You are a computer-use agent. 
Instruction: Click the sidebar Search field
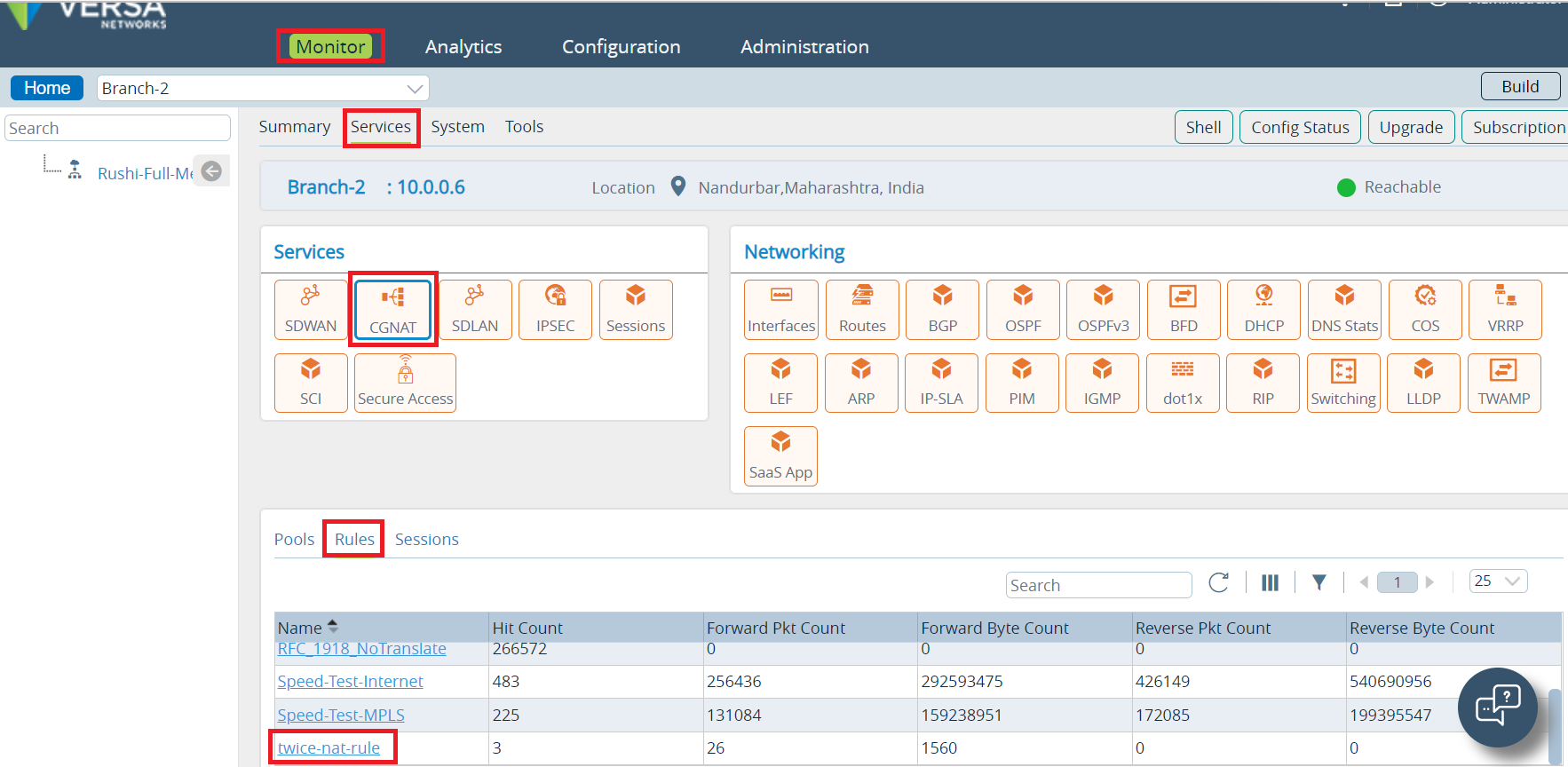click(x=117, y=128)
